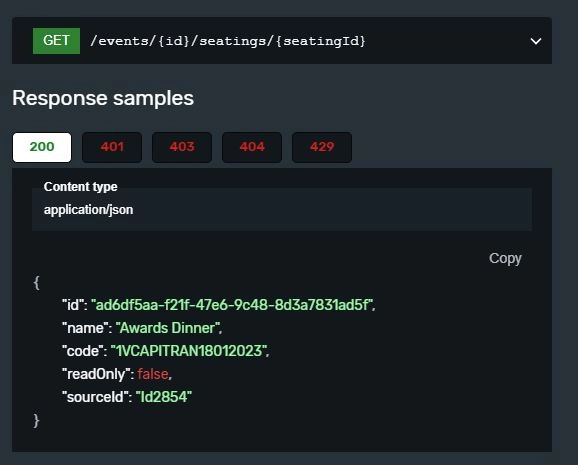
Task: Collapse JSON at the opening curly brace
Action: (36, 283)
